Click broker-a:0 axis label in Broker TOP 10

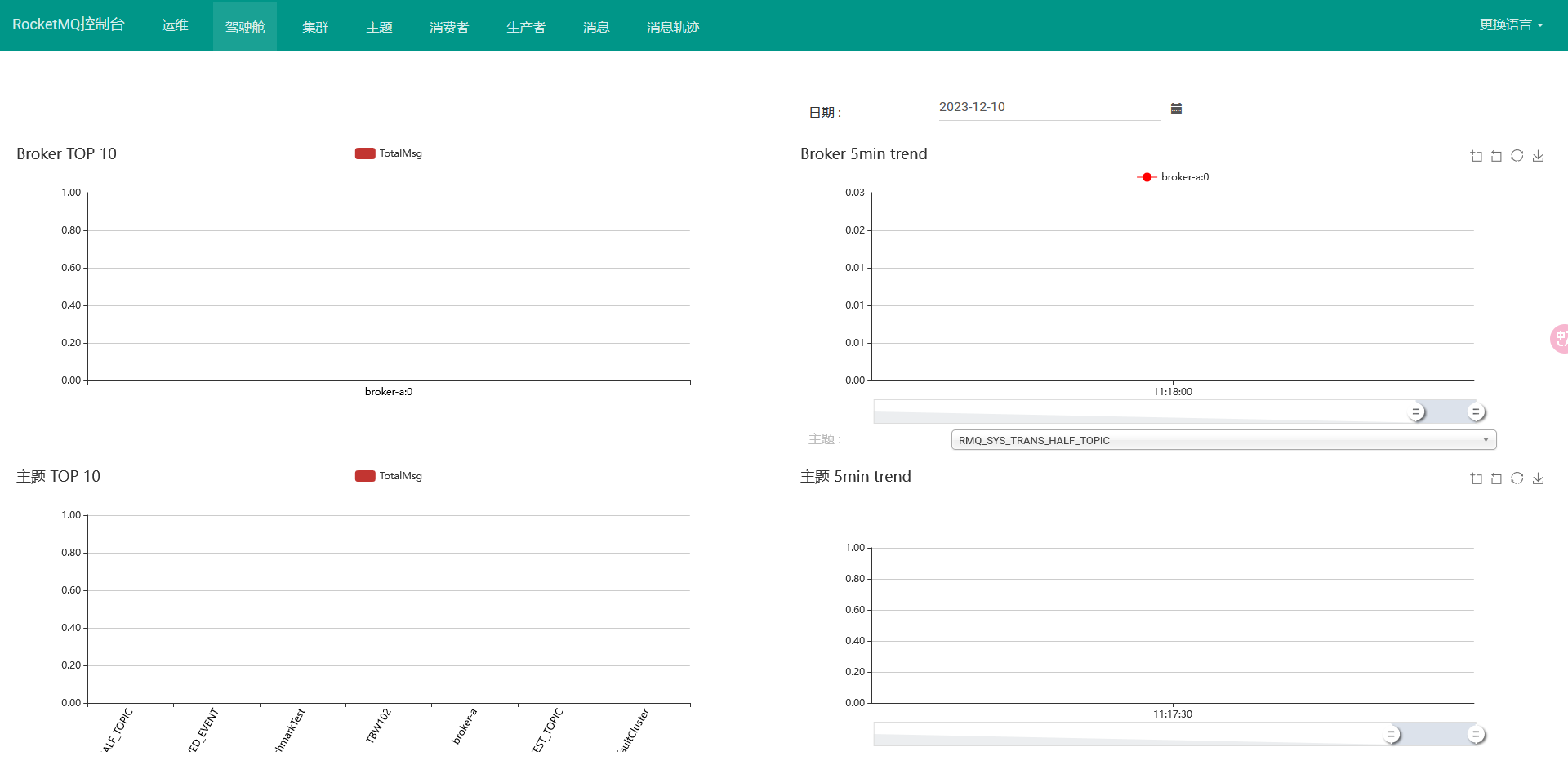tap(389, 392)
